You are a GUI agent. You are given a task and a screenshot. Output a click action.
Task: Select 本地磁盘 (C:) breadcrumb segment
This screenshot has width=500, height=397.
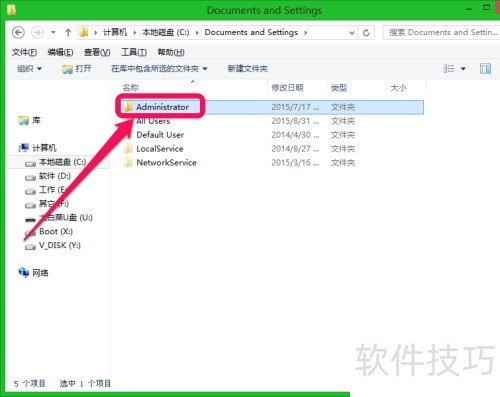coord(166,32)
